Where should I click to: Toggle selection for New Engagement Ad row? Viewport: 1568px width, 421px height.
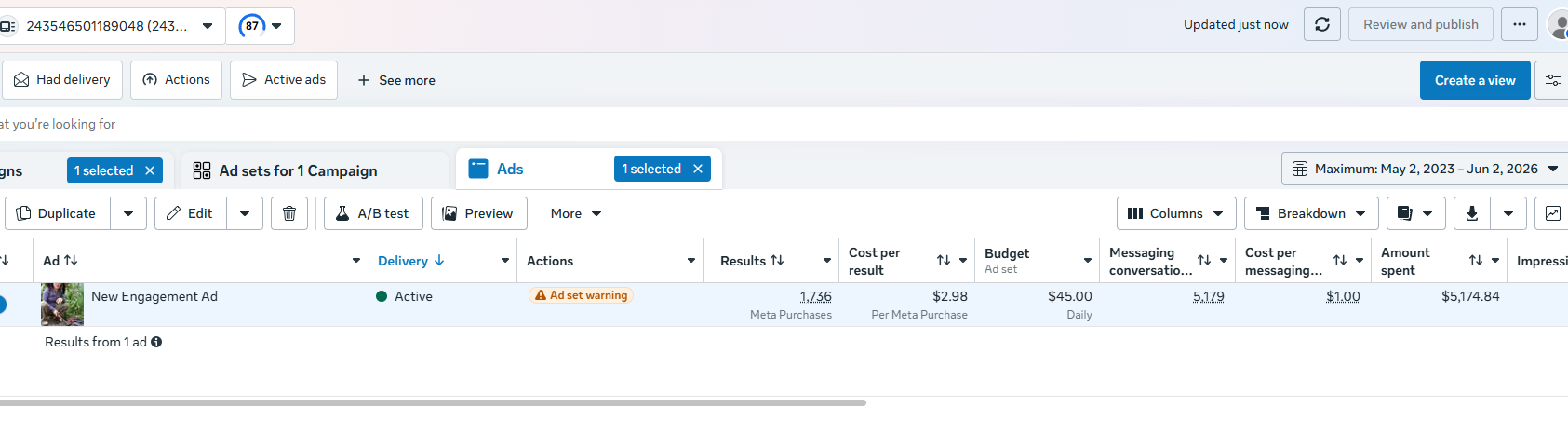click(x=2, y=305)
